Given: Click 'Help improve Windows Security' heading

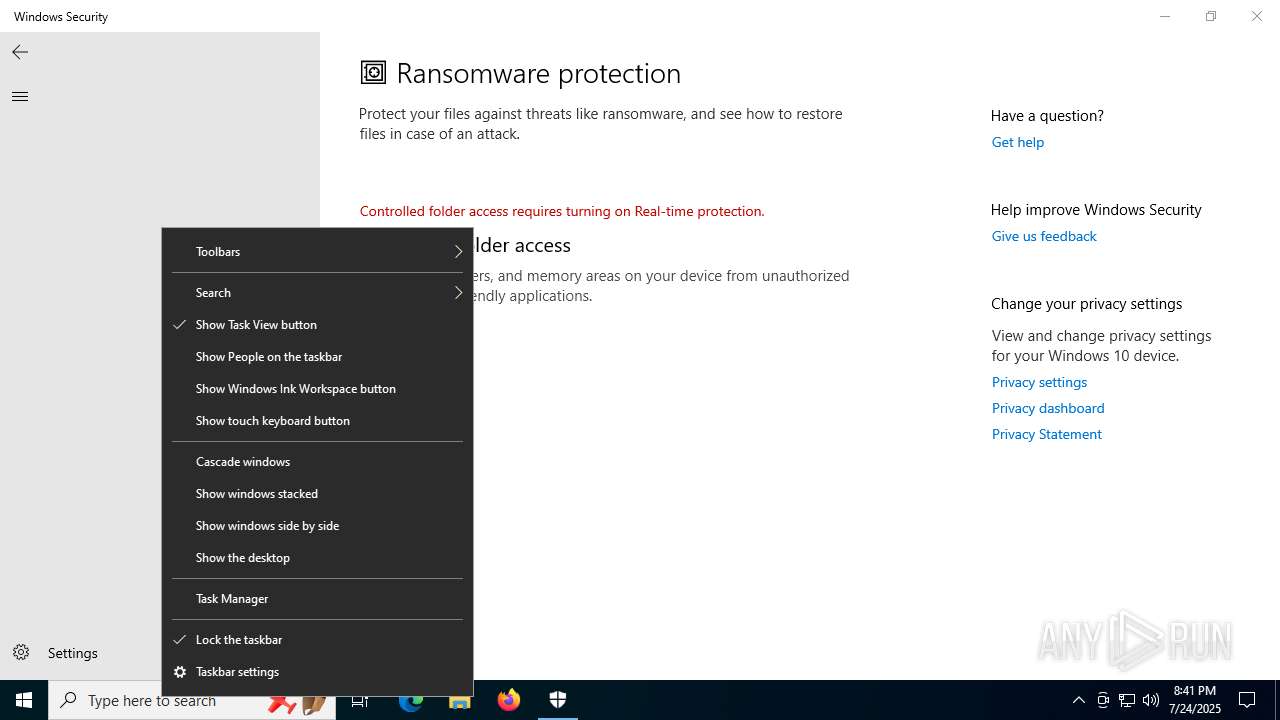Looking at the screenshot, I should [1096, 210].
